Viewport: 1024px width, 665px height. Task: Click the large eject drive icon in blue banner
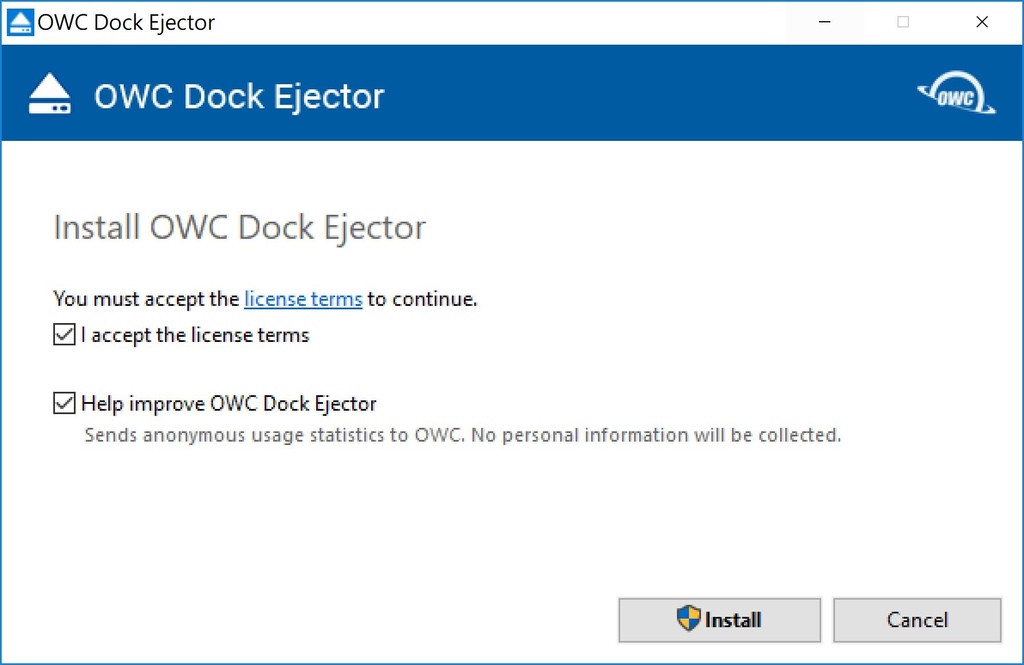(x=50, y=94)
